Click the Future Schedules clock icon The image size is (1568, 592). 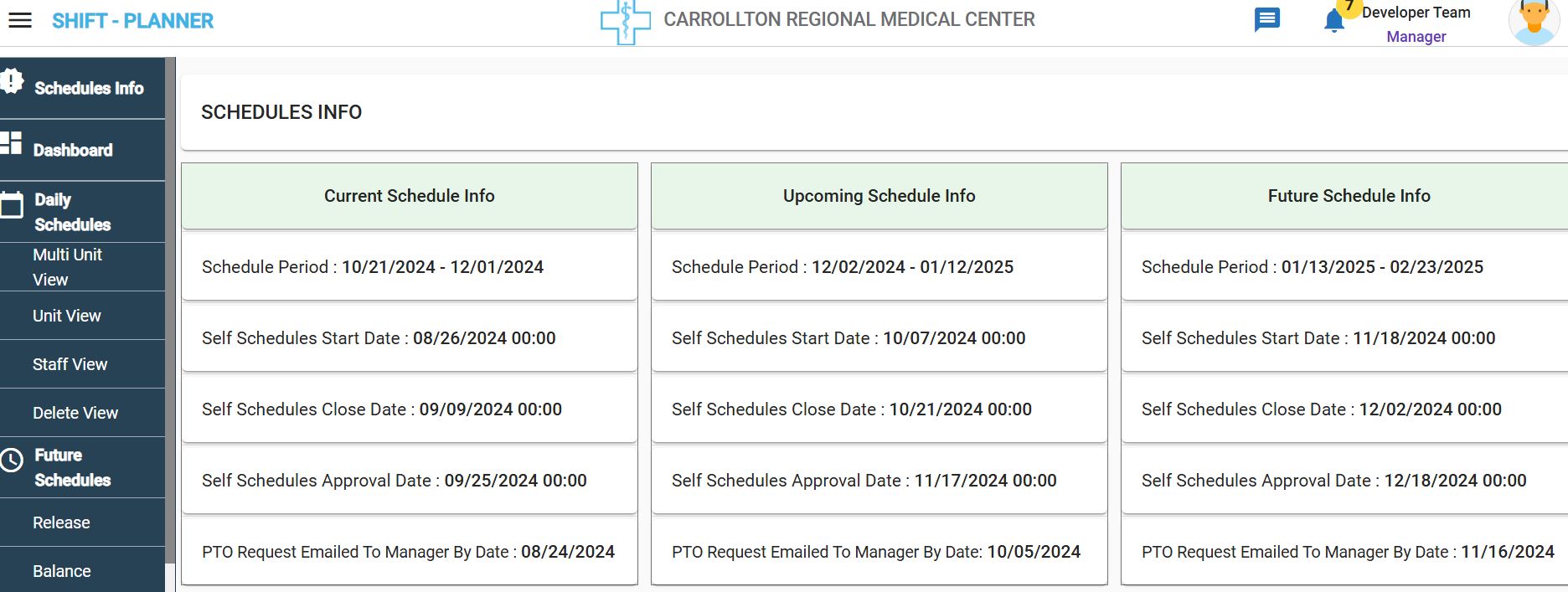pos(12,460)
